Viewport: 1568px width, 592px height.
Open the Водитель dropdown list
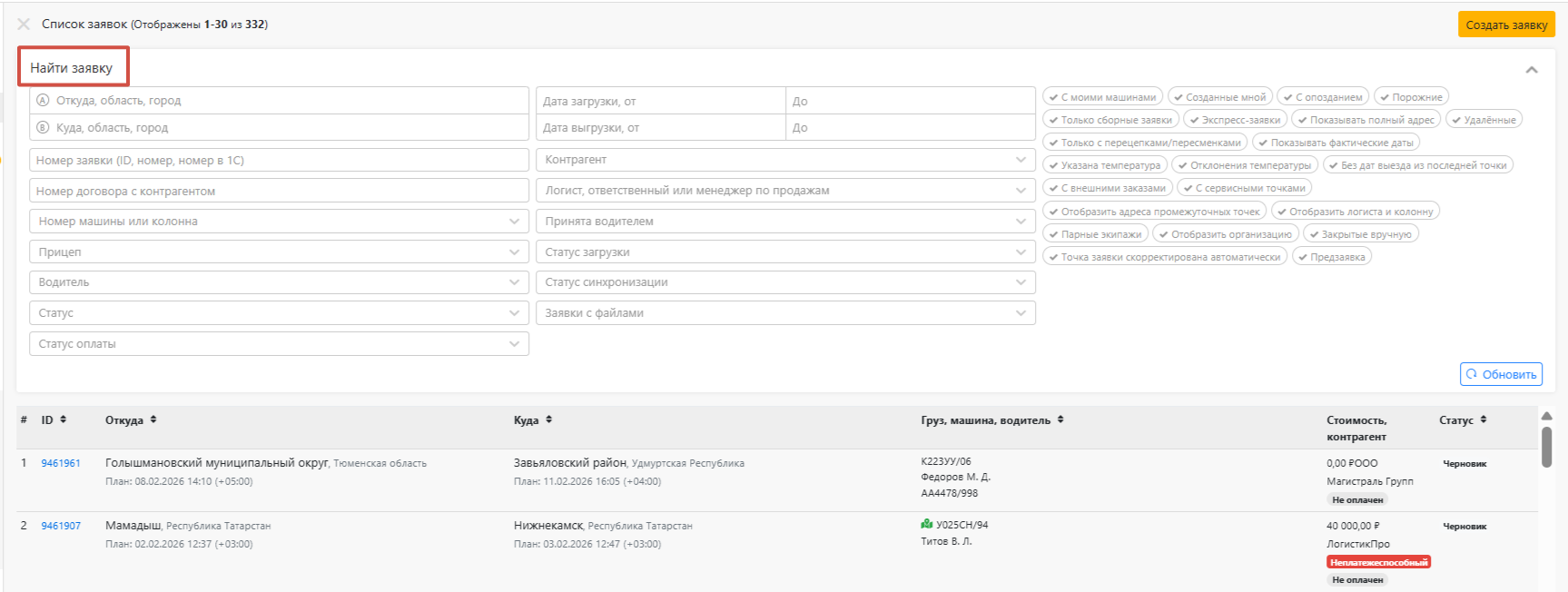279,282
